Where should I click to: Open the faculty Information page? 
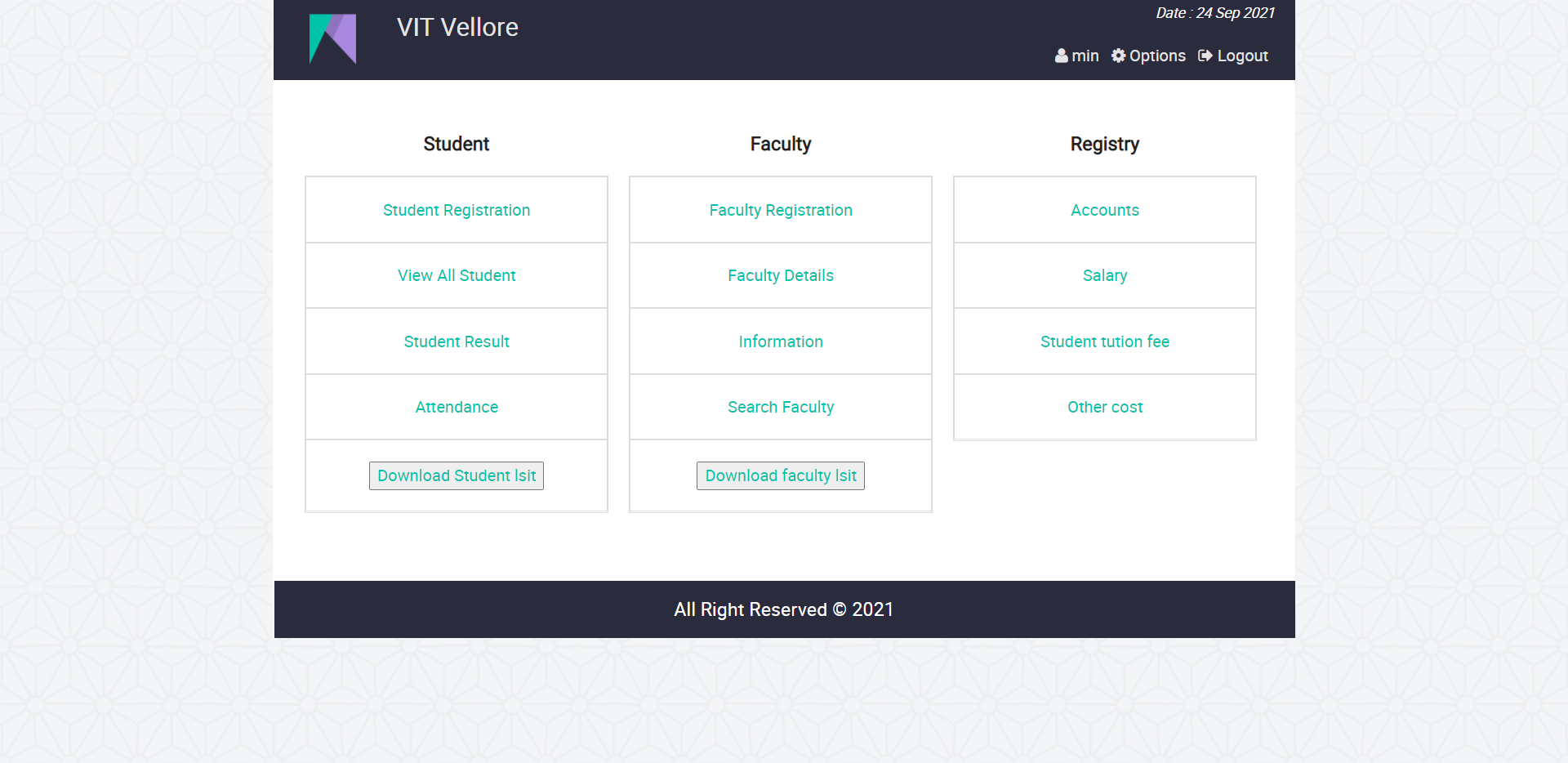(x=780, y=341)
